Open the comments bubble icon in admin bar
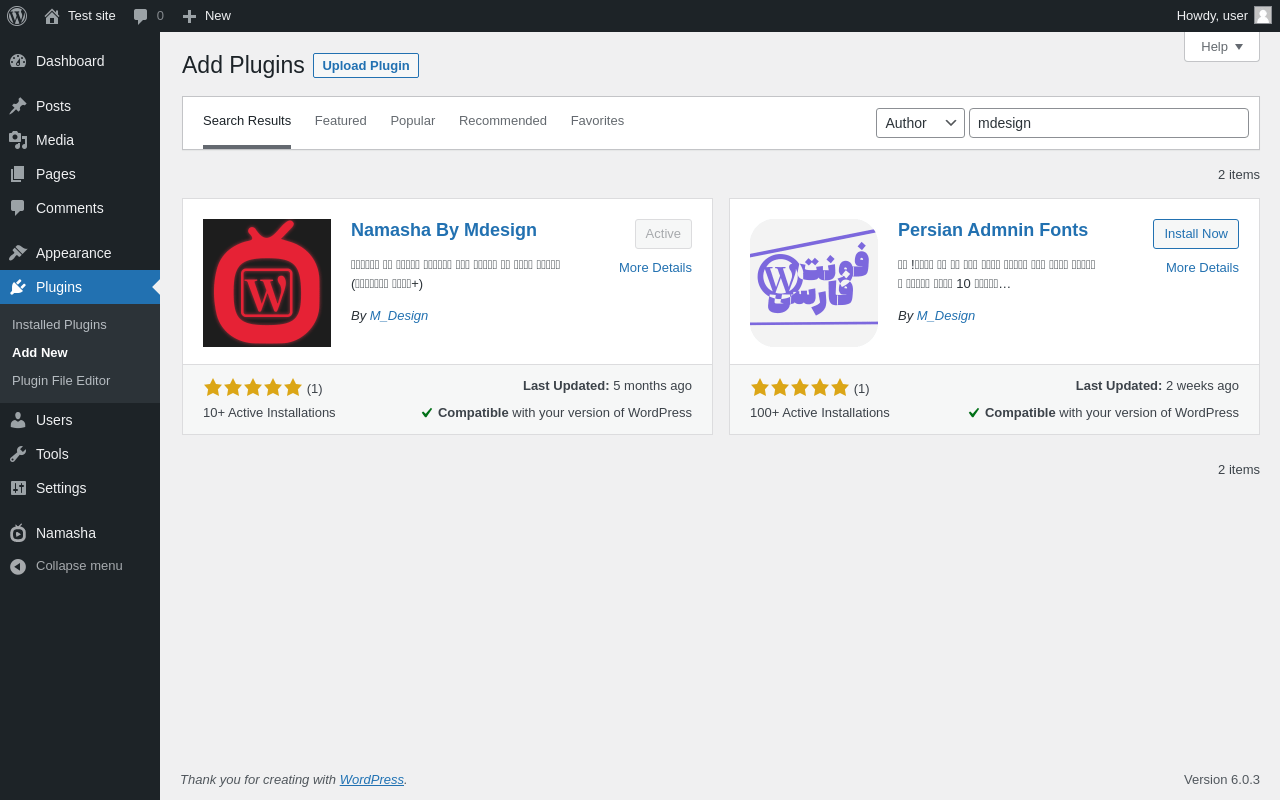Image resolution: width=1280 pixels, height=800 pixels. pyautogui.click(x=141, y=16)
